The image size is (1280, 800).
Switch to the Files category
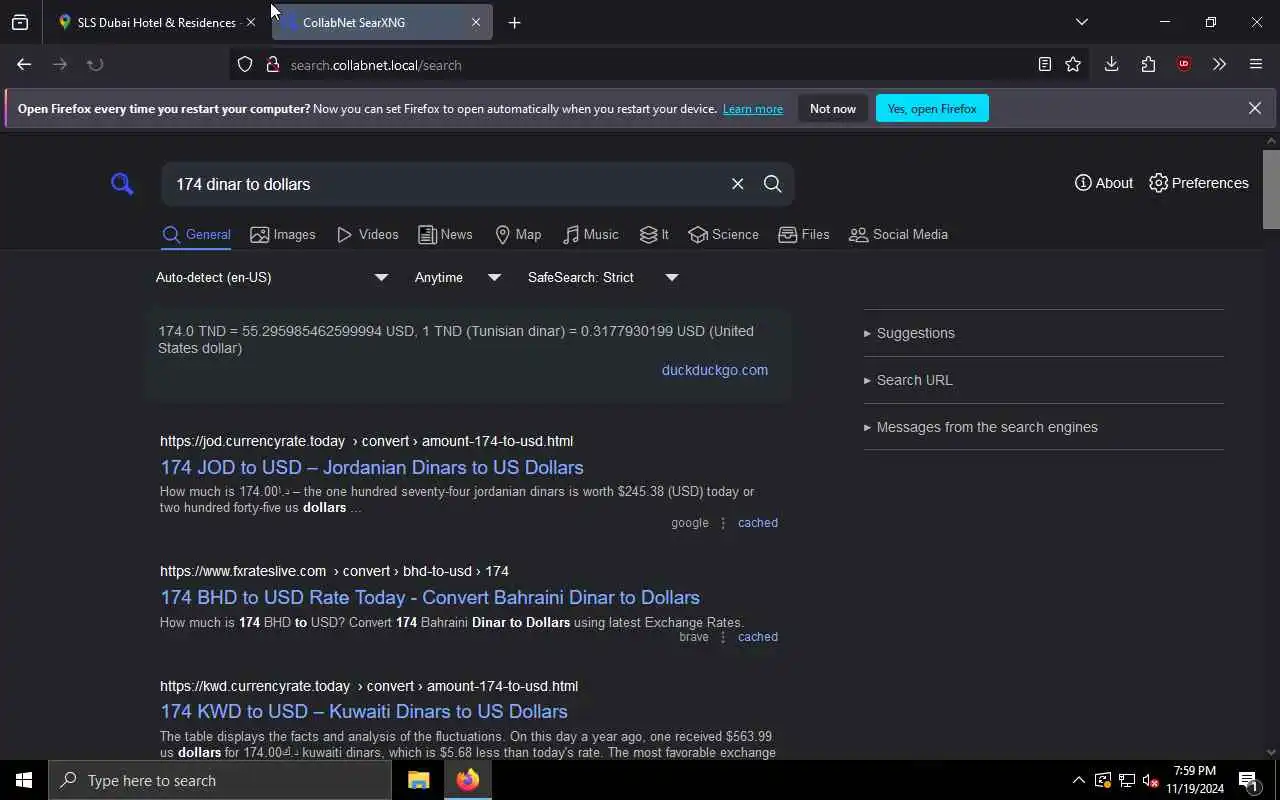coord(804,234)
